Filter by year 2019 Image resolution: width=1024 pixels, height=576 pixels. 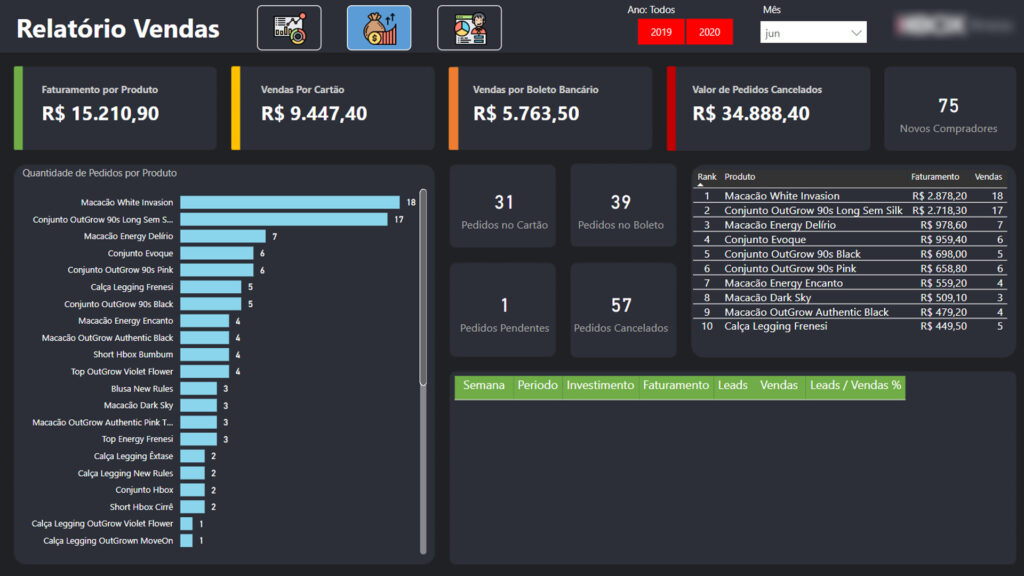661,32
